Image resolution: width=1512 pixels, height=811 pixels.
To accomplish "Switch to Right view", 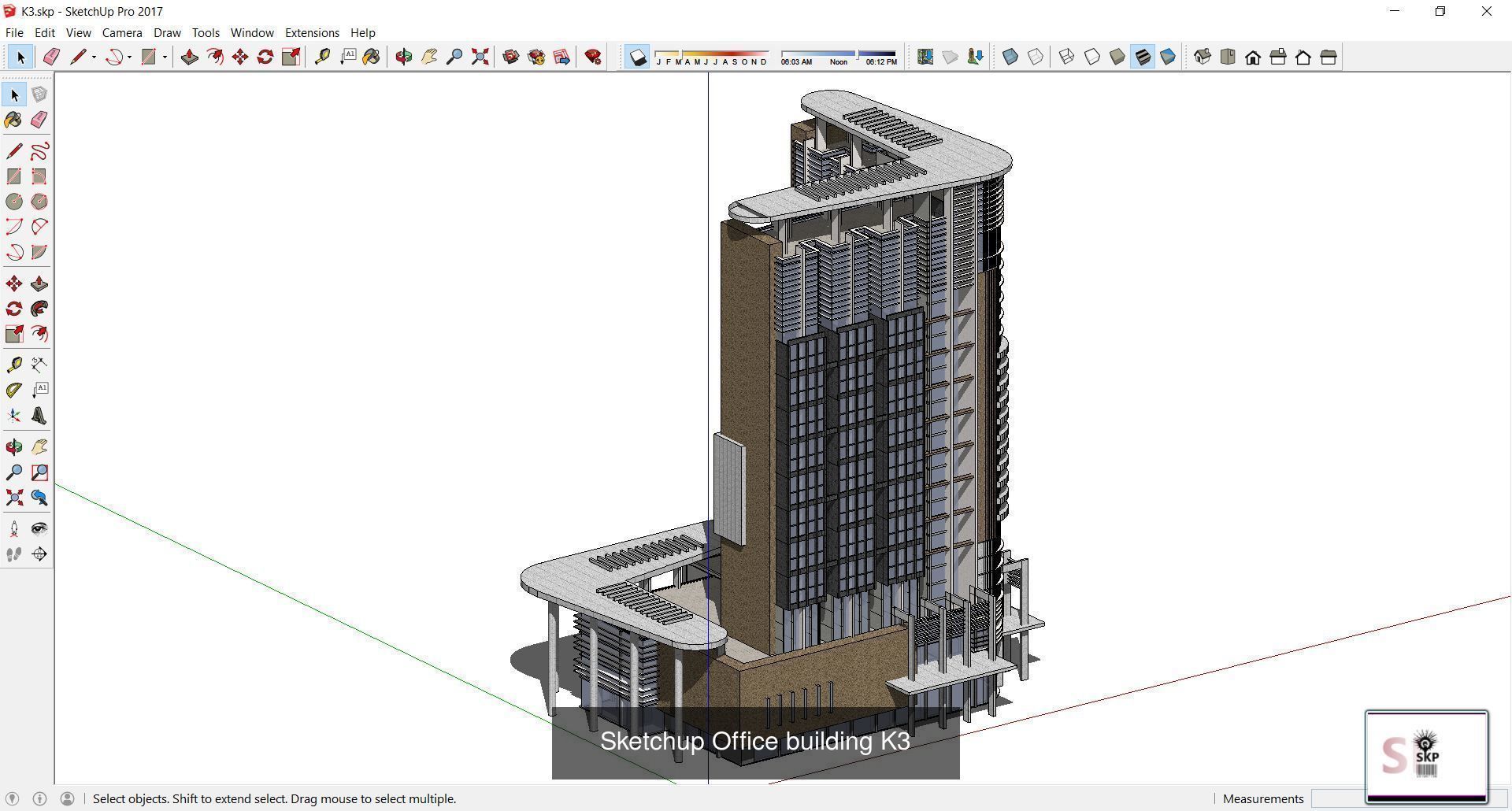I will pos(1278,57).
